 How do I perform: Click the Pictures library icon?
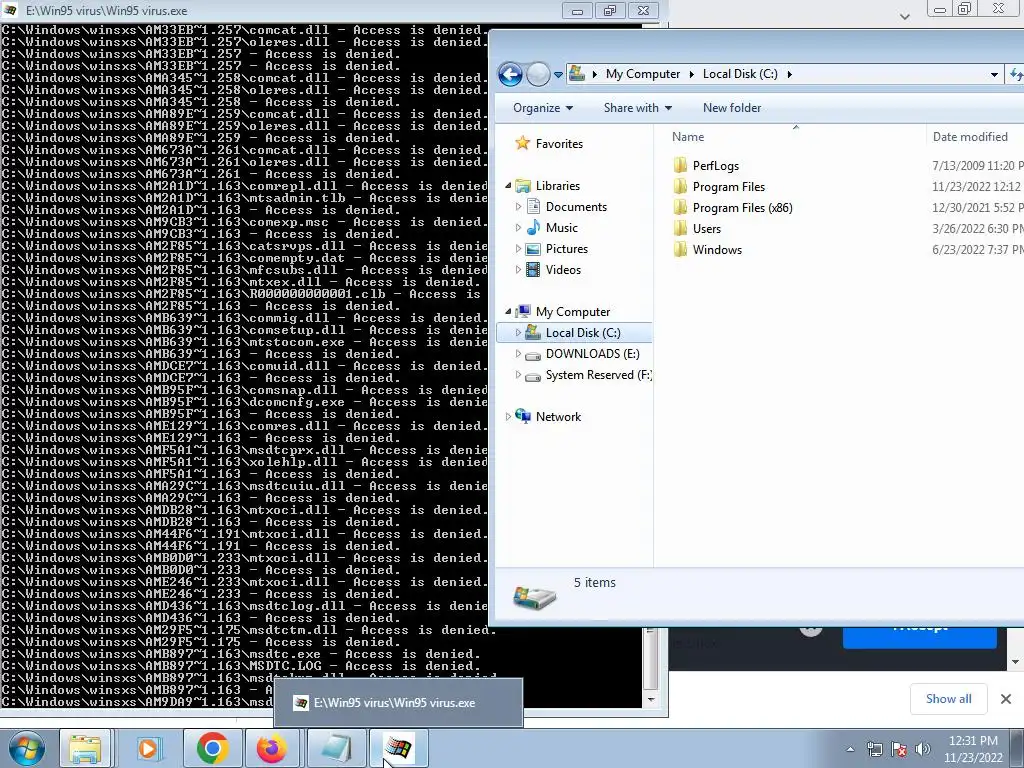tap(533, 249)
